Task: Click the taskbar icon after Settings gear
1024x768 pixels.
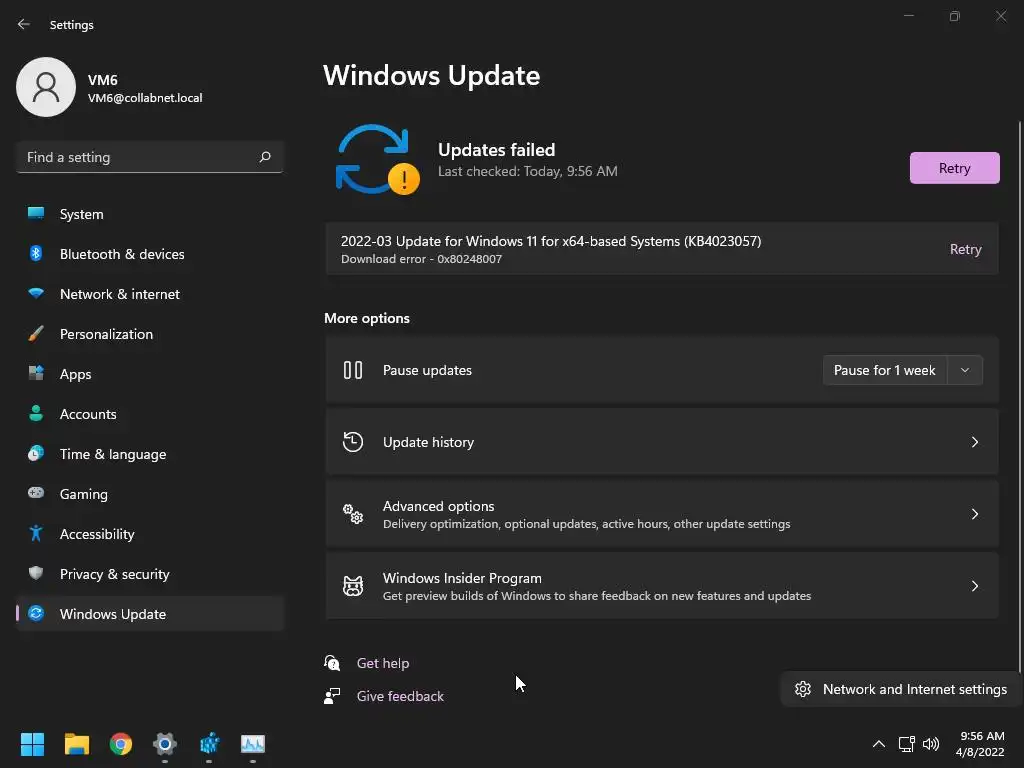Action: 209,744
